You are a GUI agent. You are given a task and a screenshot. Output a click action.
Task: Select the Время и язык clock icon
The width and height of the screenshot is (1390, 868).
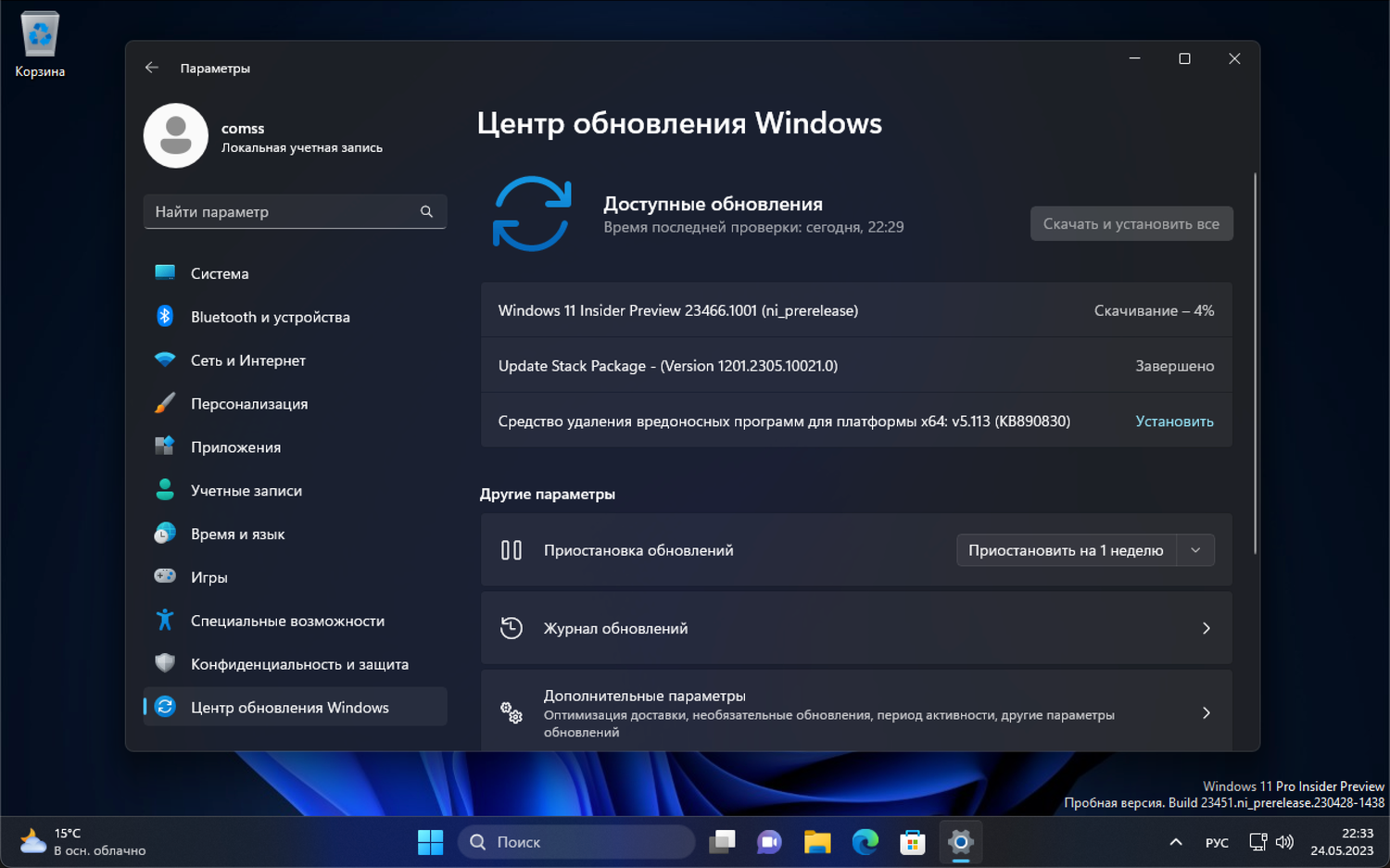pyautogui.click(x=164, y=533)
